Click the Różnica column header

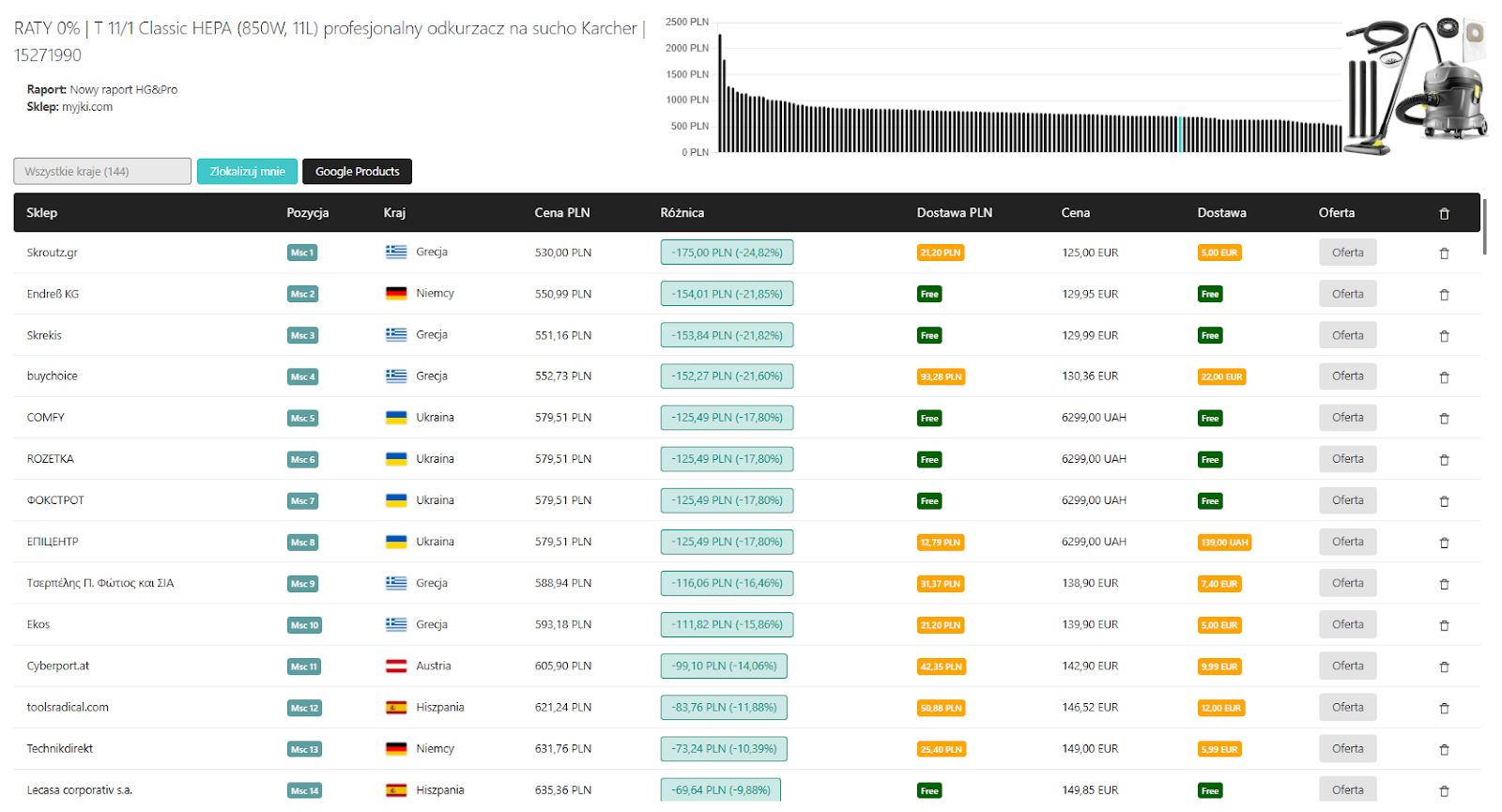(682, 213)
